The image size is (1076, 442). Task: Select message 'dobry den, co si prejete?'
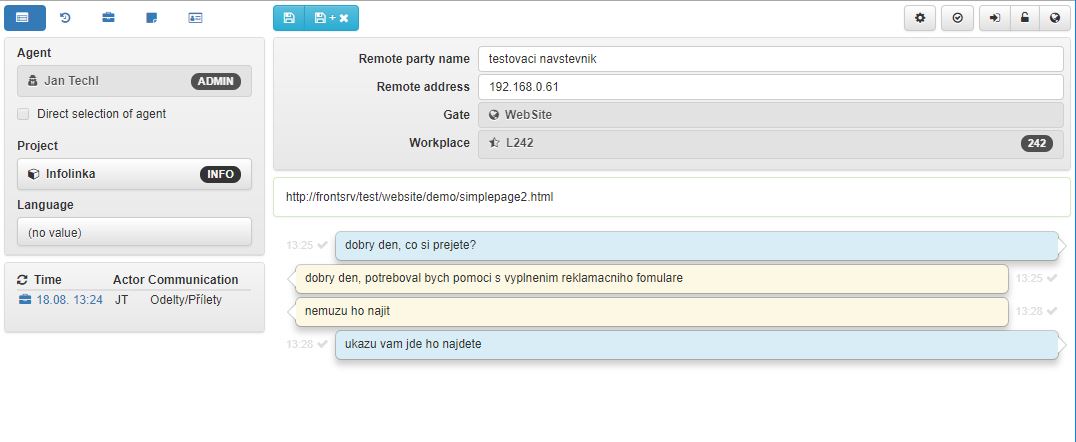tap(697, 245)
